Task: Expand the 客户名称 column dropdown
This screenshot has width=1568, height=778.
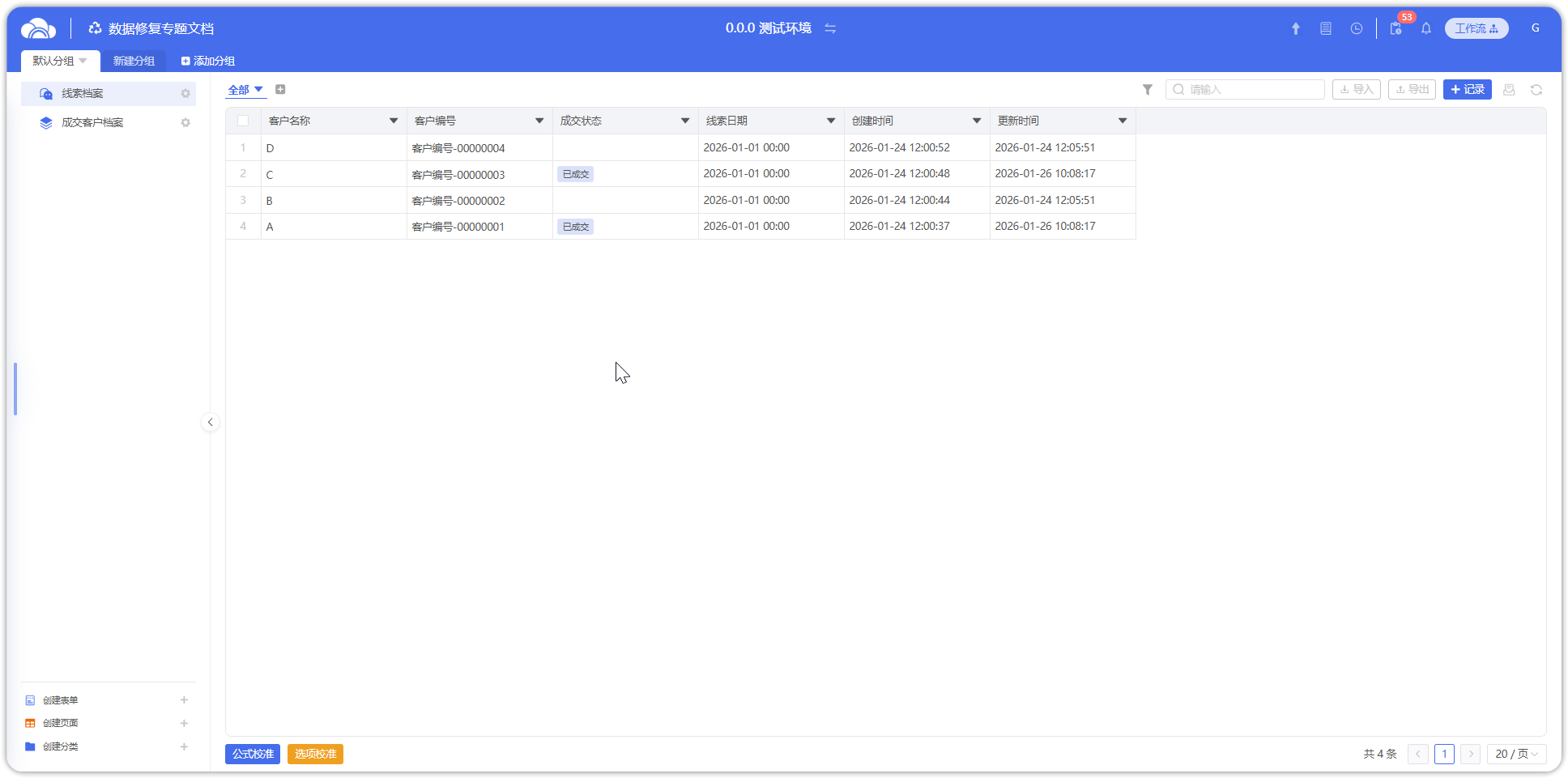Action: coord(394,121)
